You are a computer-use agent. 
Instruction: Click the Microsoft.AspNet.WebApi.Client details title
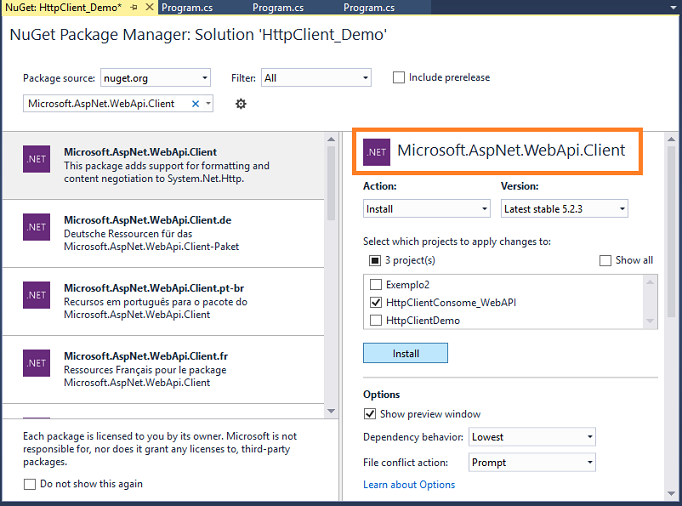click(511, 151)
